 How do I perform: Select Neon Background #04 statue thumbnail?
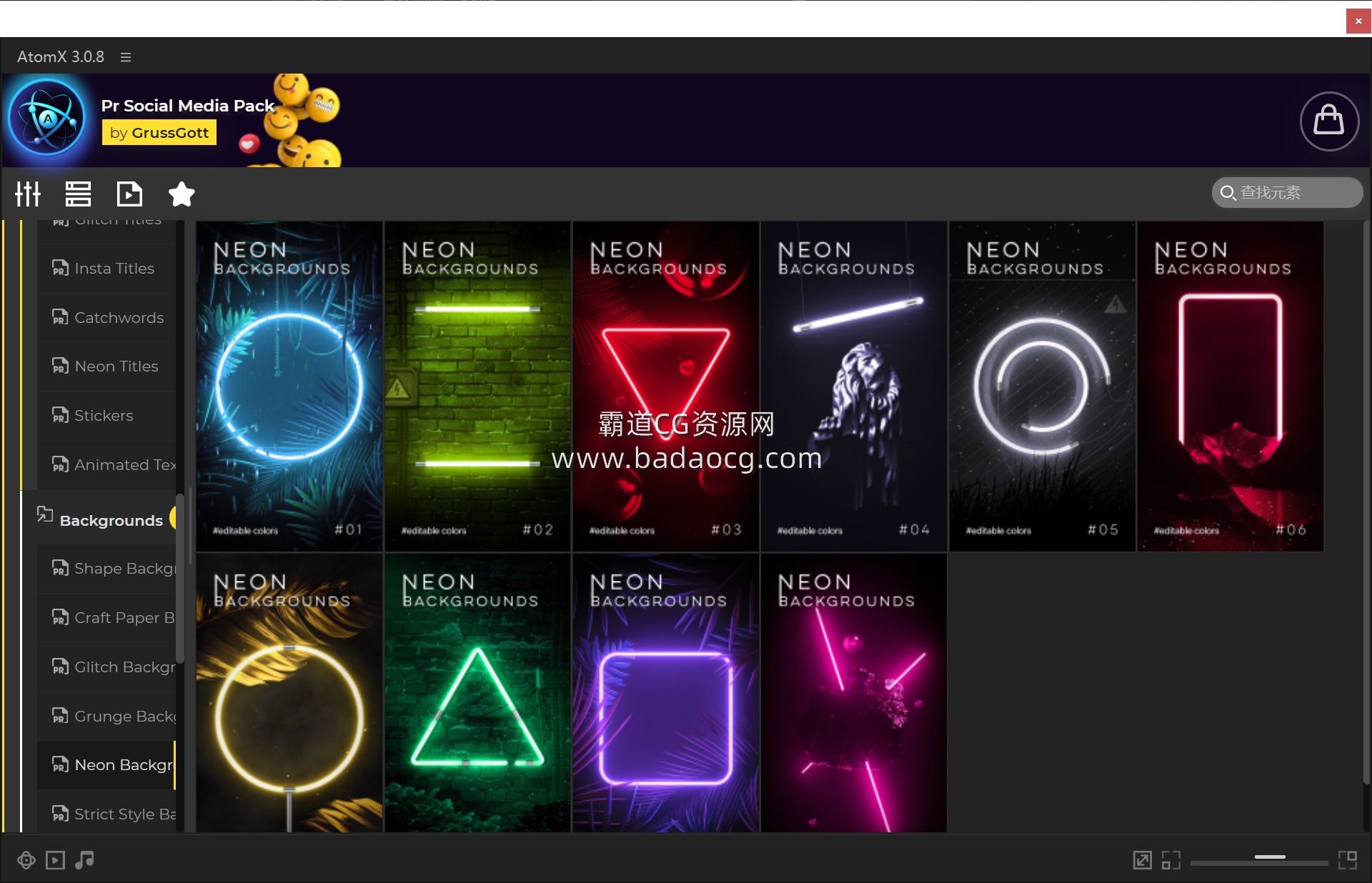854,386
